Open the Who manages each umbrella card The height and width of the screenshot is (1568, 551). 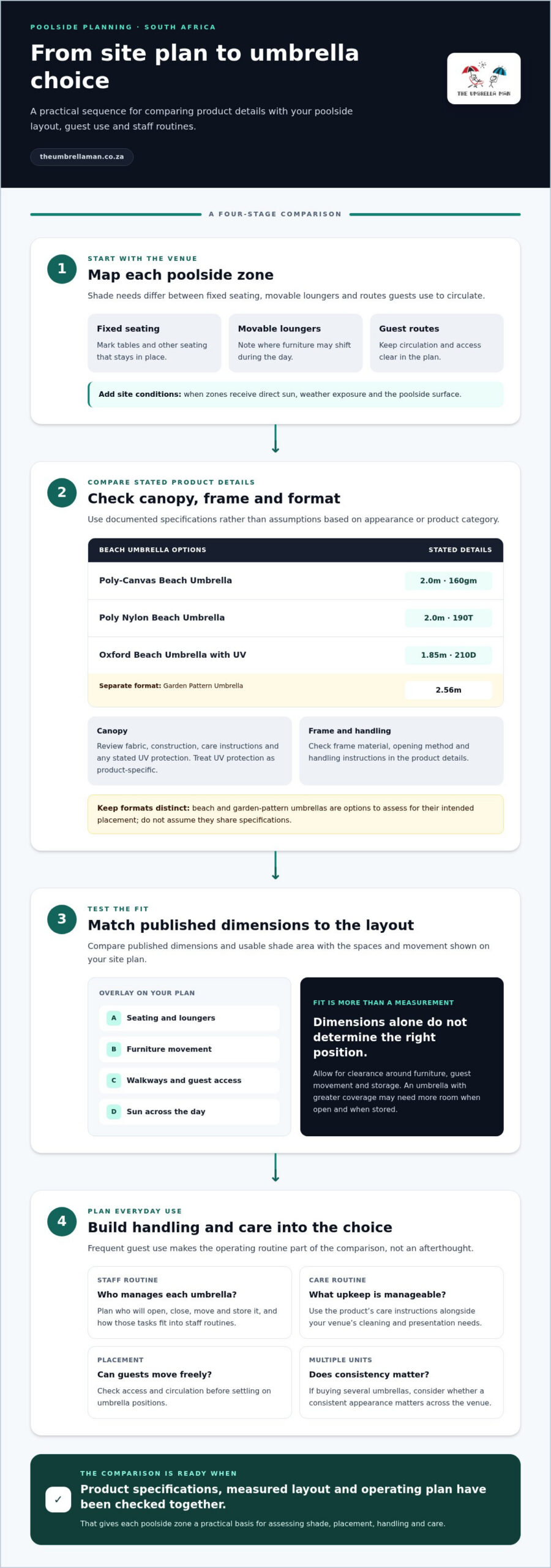pos(190,1303)
